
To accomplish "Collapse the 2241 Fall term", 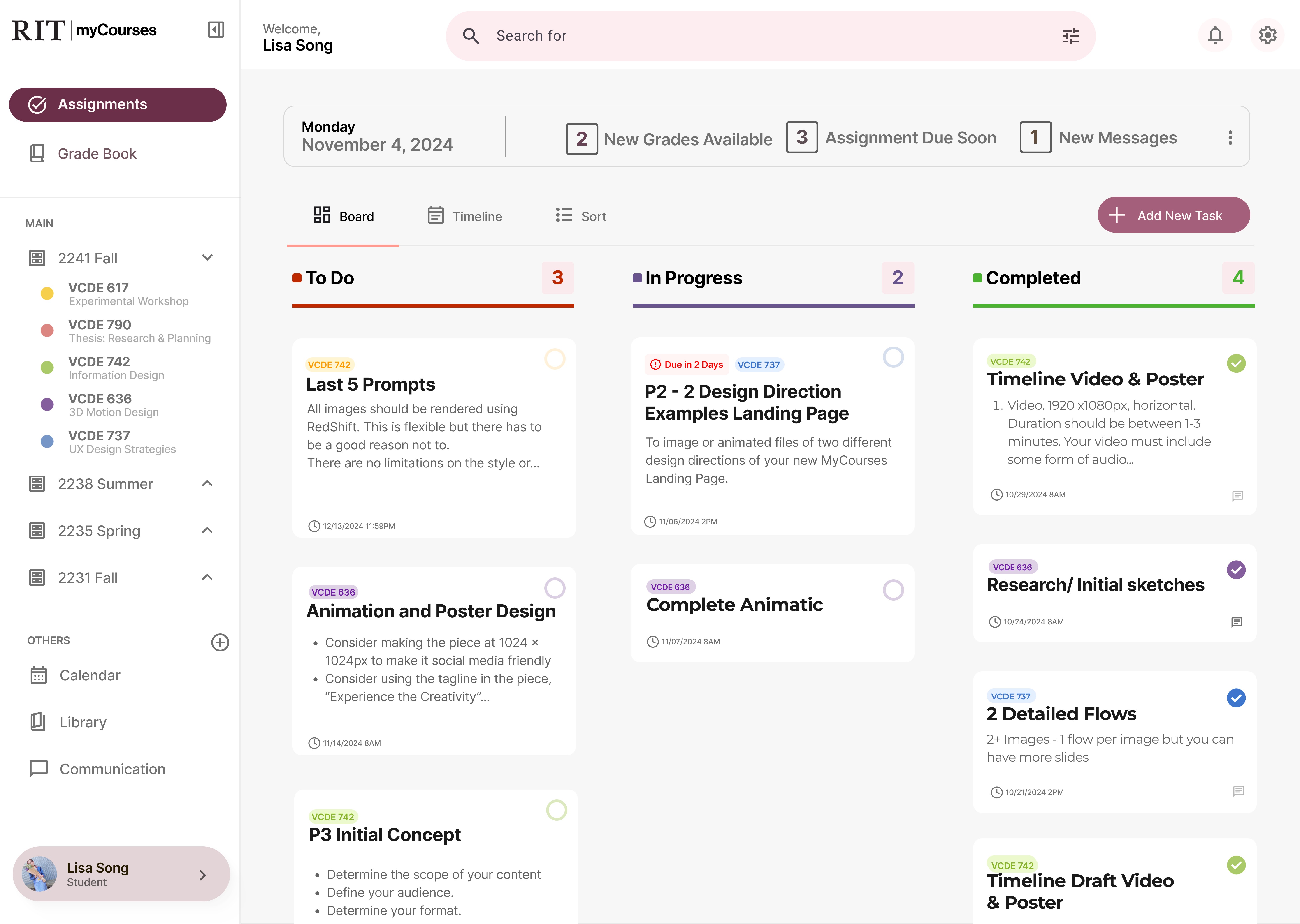I will pyautogui.click(x=207, y=258).
